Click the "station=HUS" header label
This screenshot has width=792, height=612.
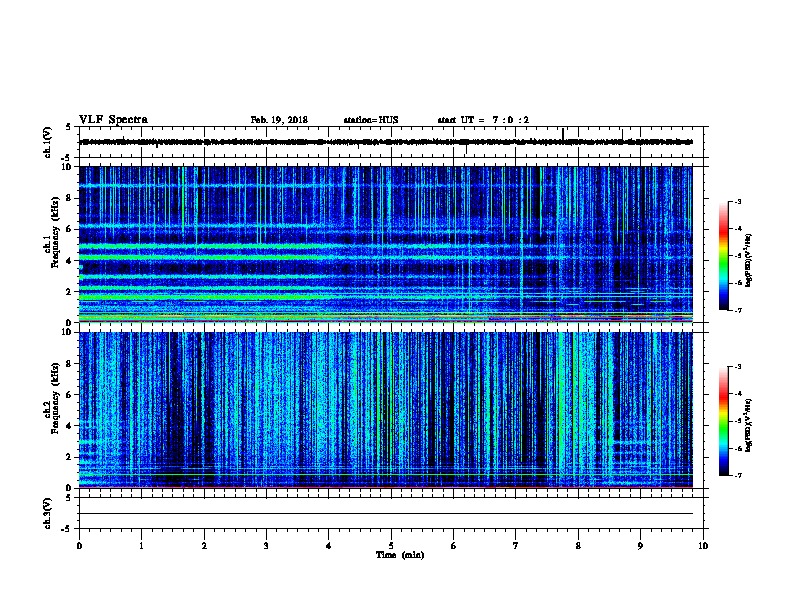tap(371, 120)
